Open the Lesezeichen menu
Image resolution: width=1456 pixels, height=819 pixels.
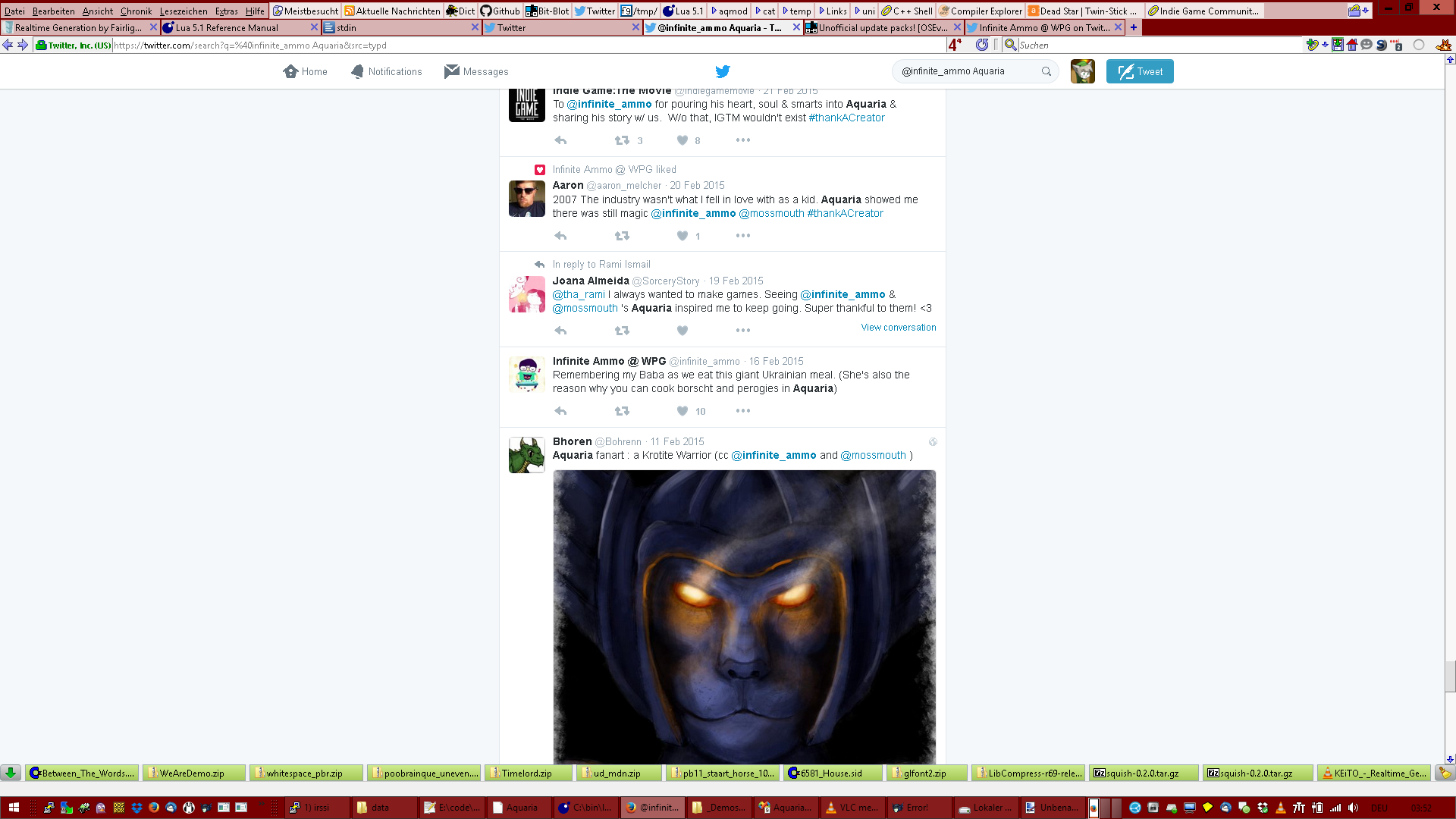pos(184,11)
